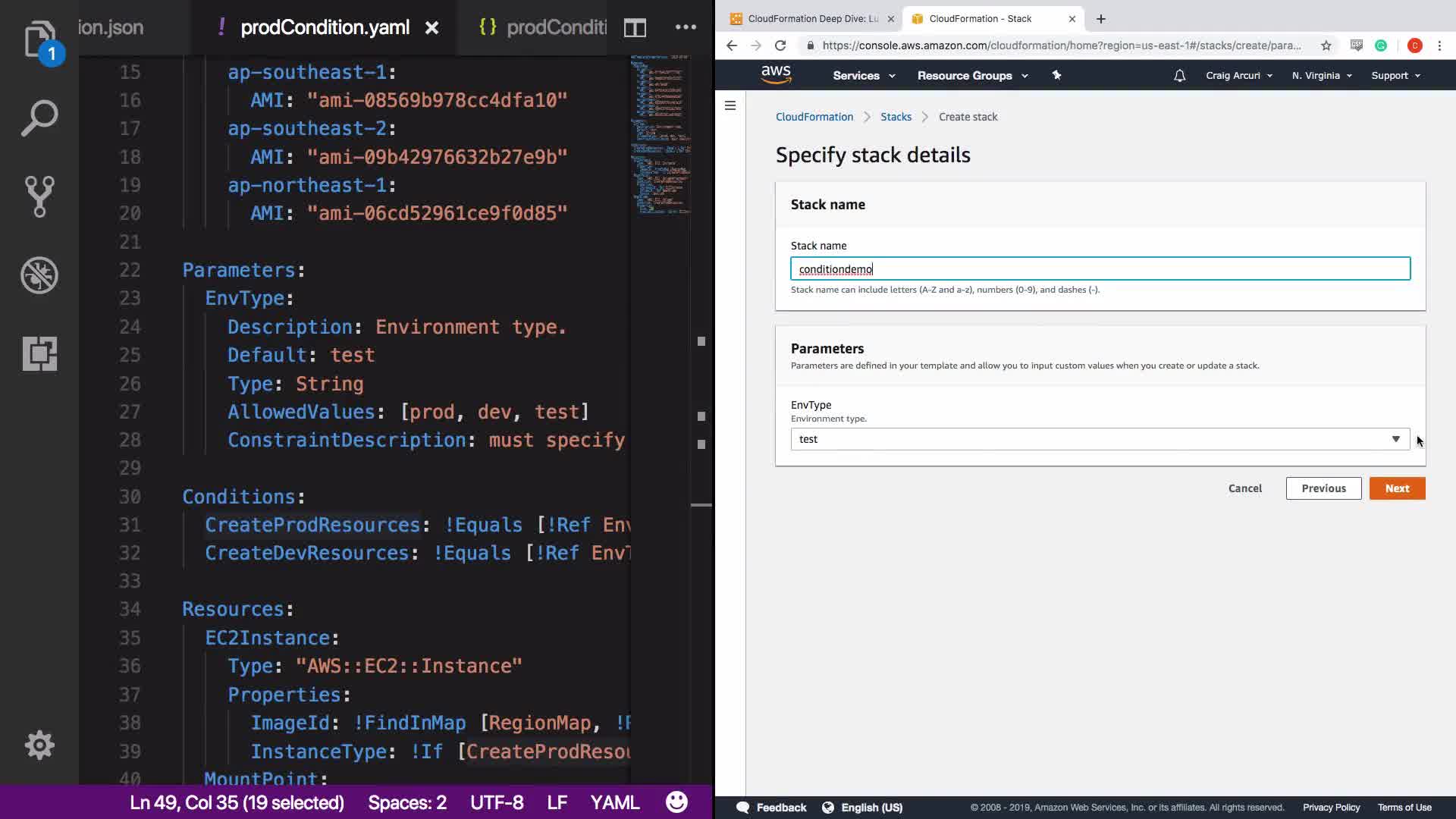Click the Stacks breadcrumb link
This screenshot has height=819, width=1456.
pos(896,117)
